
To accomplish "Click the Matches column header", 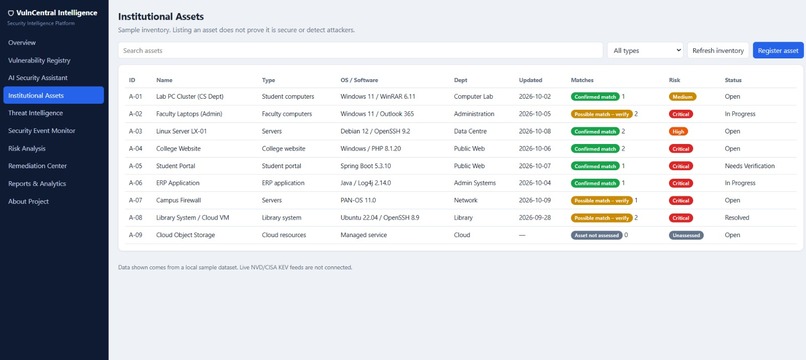I will click(582, 80).
